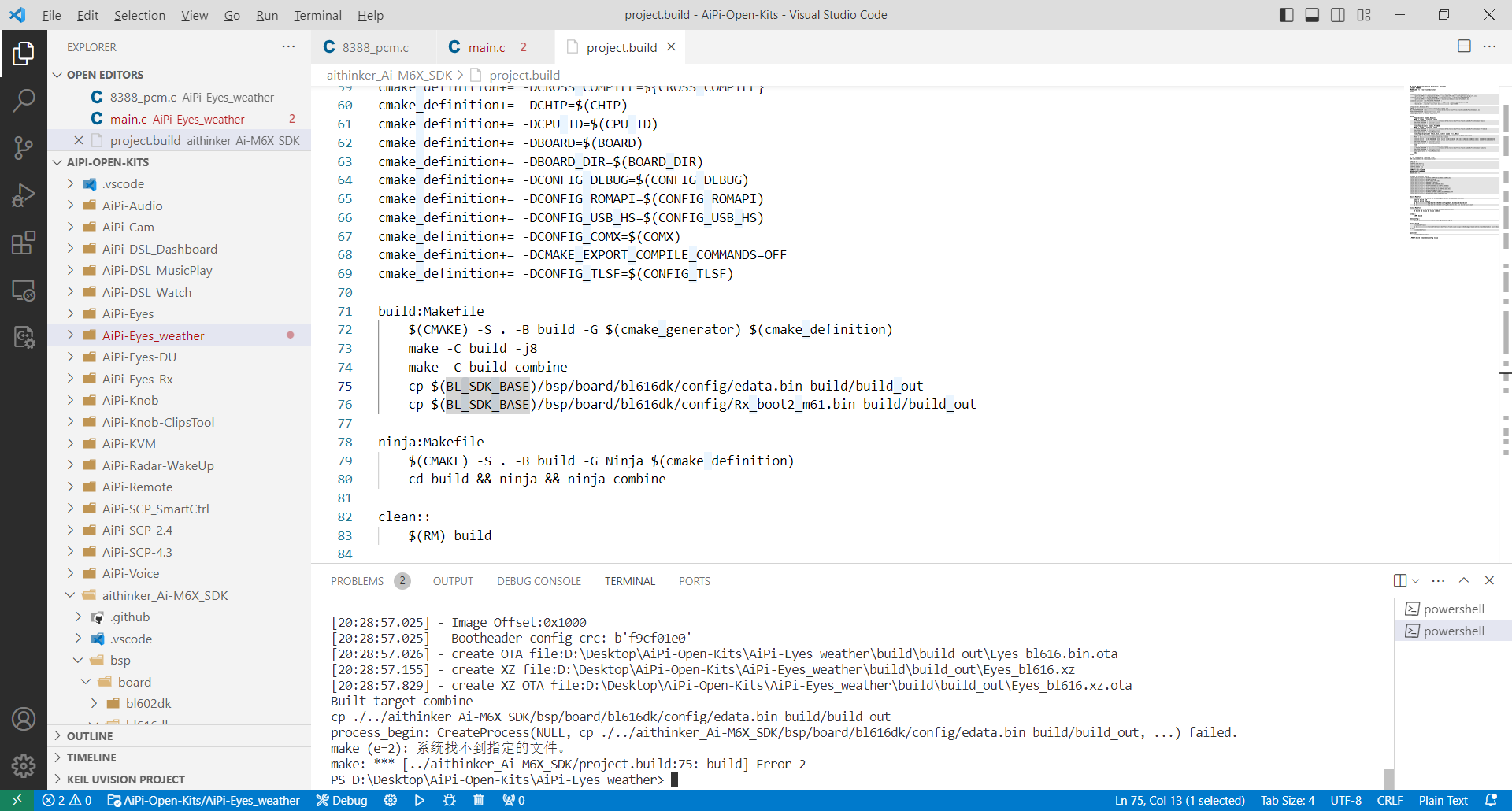Collapse the aithinker_Ai-M6X_SDK folder
Viewport: 1512px width, 811px height.
click(179, 595)
